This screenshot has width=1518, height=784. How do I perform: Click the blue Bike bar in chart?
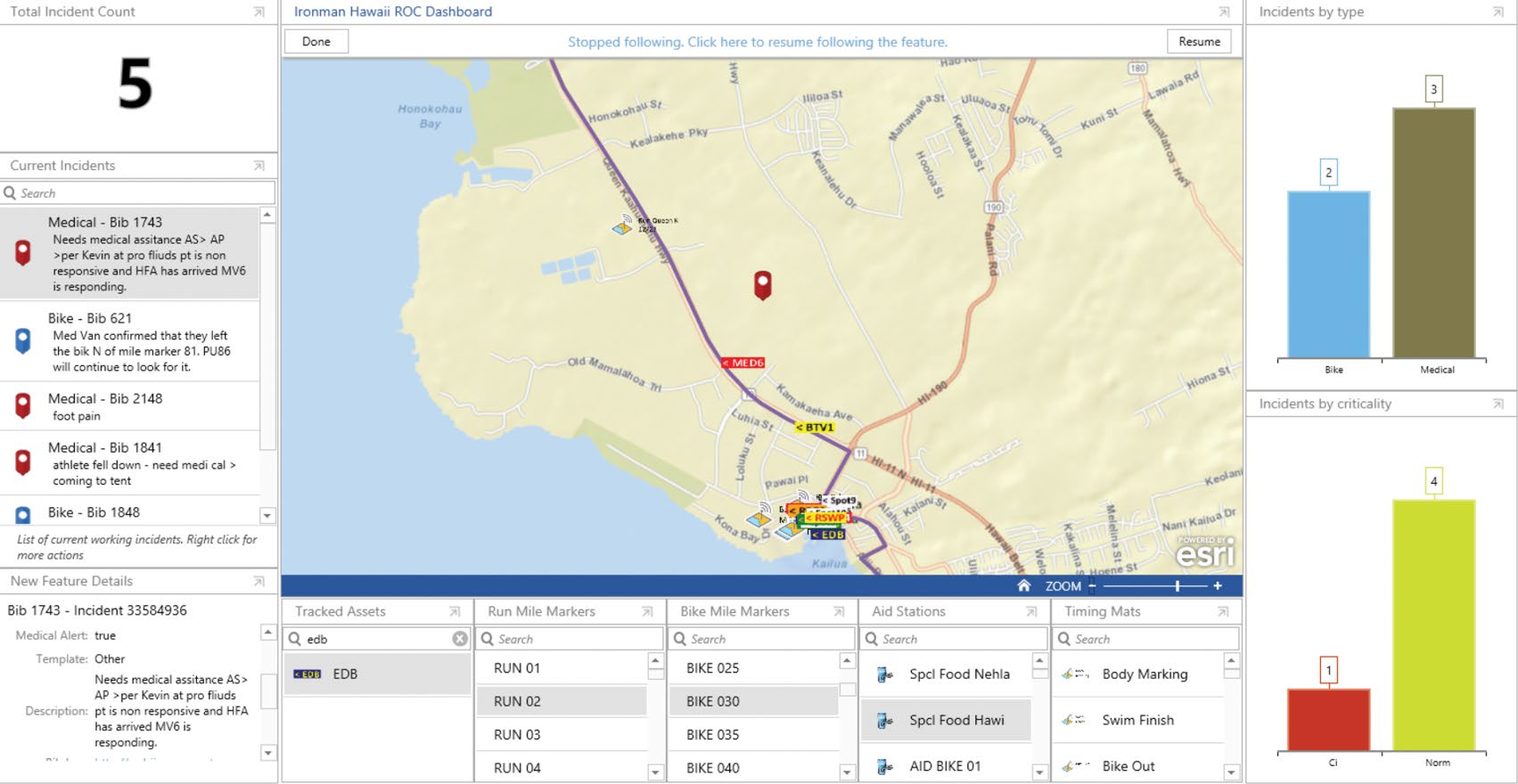pos(1329,274)
